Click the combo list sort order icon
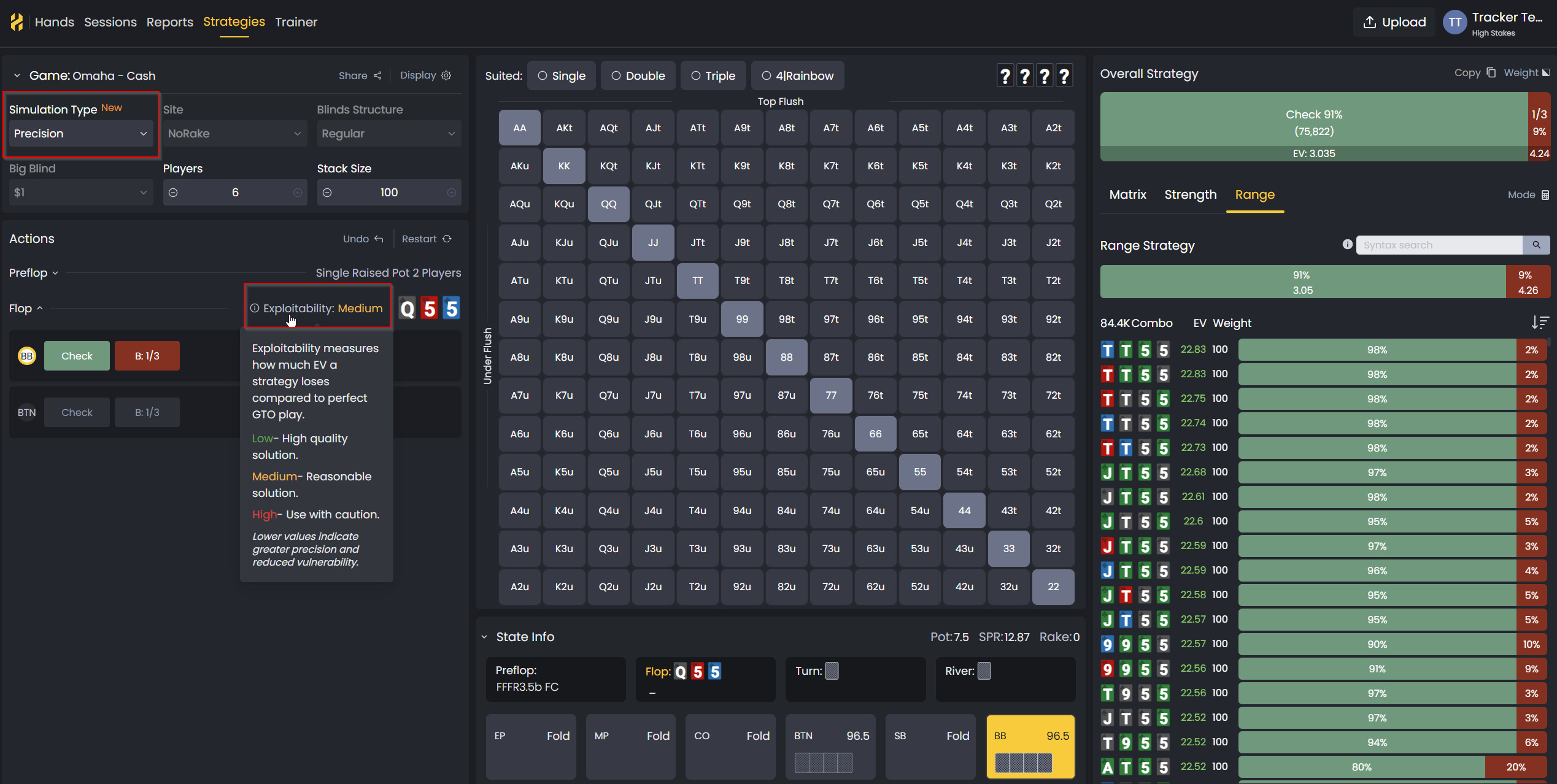Viewport: 1557px width, 784px height. point(1540,322)
